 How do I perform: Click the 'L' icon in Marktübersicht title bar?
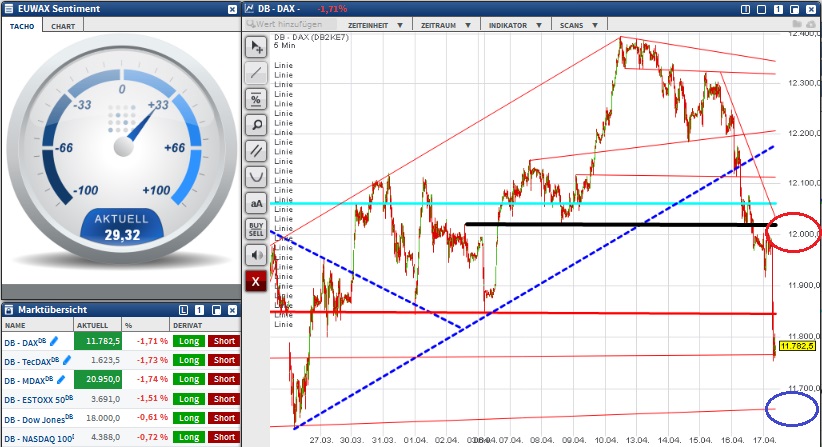(183, 310)
